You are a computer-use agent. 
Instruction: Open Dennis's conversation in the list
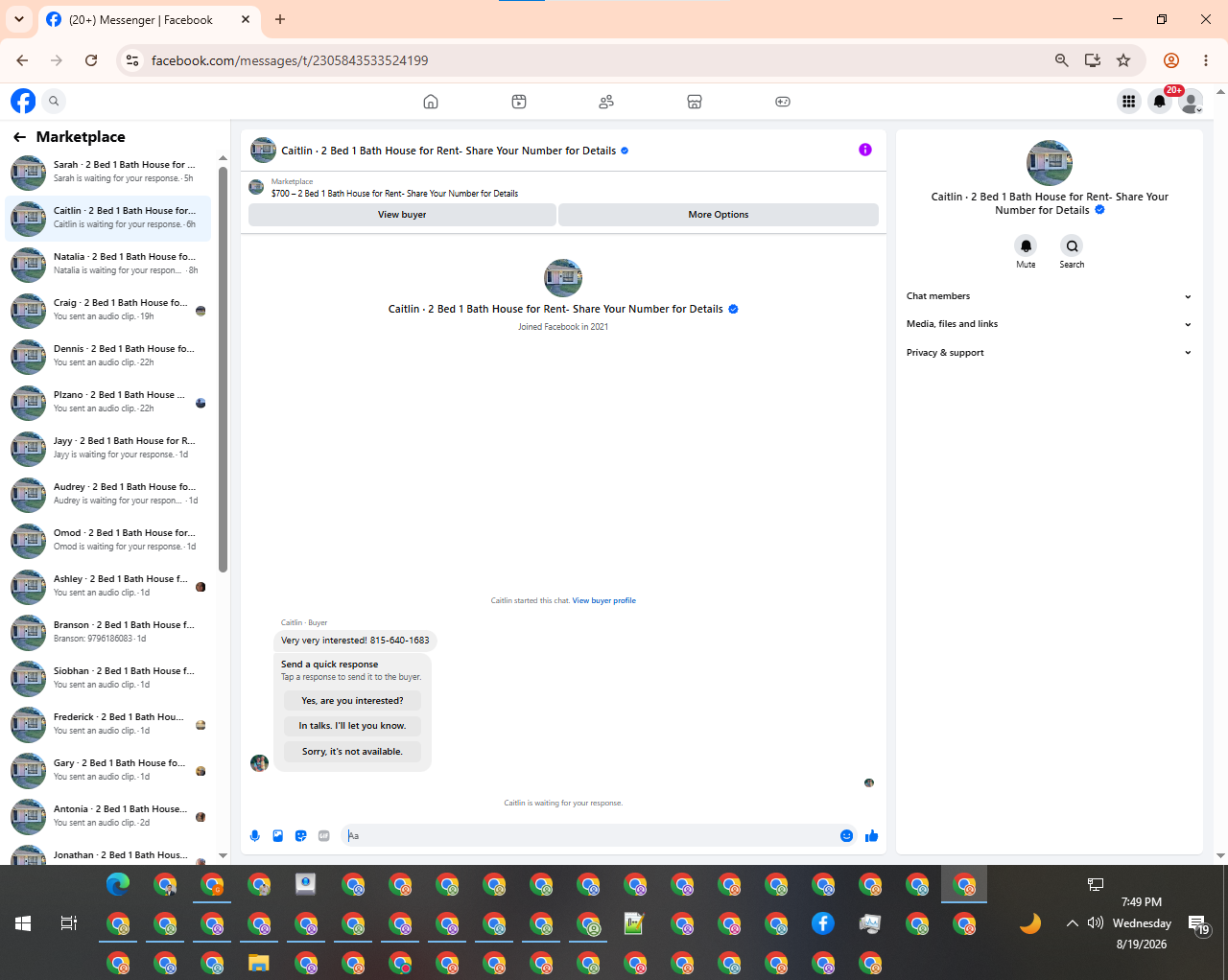tap(108, 357)
